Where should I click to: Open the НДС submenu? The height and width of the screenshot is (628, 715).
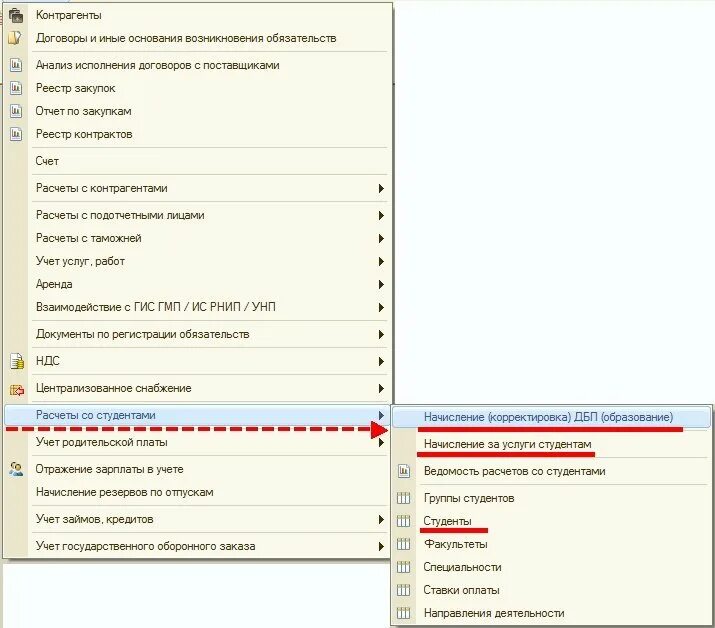[x=197, y=361]
